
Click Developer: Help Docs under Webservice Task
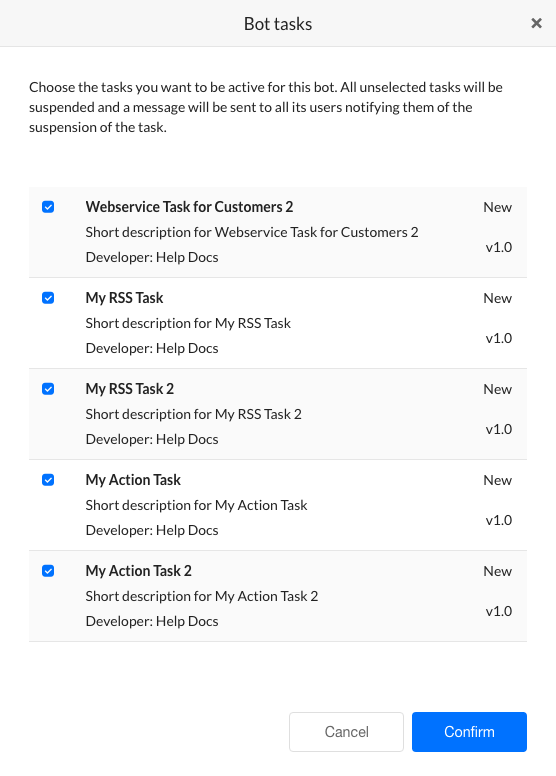pyautogui.click(x=152, y=257)
